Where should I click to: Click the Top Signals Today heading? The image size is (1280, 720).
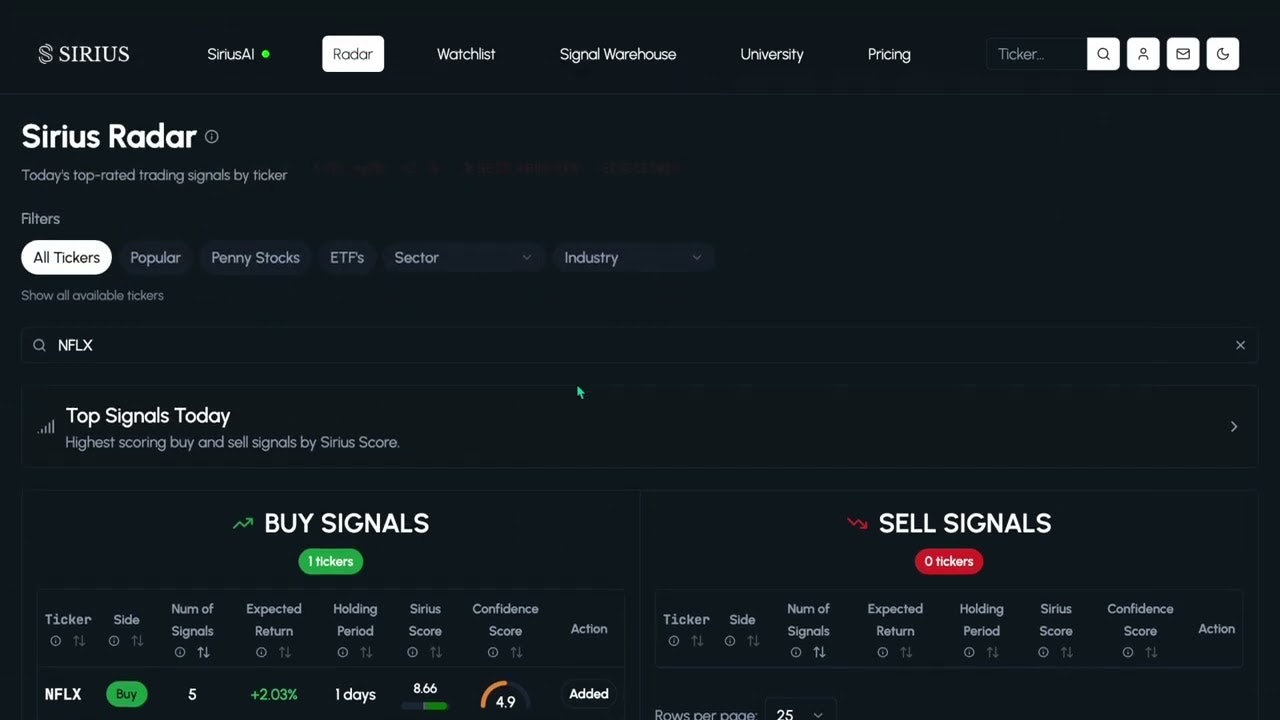[148, 415]
